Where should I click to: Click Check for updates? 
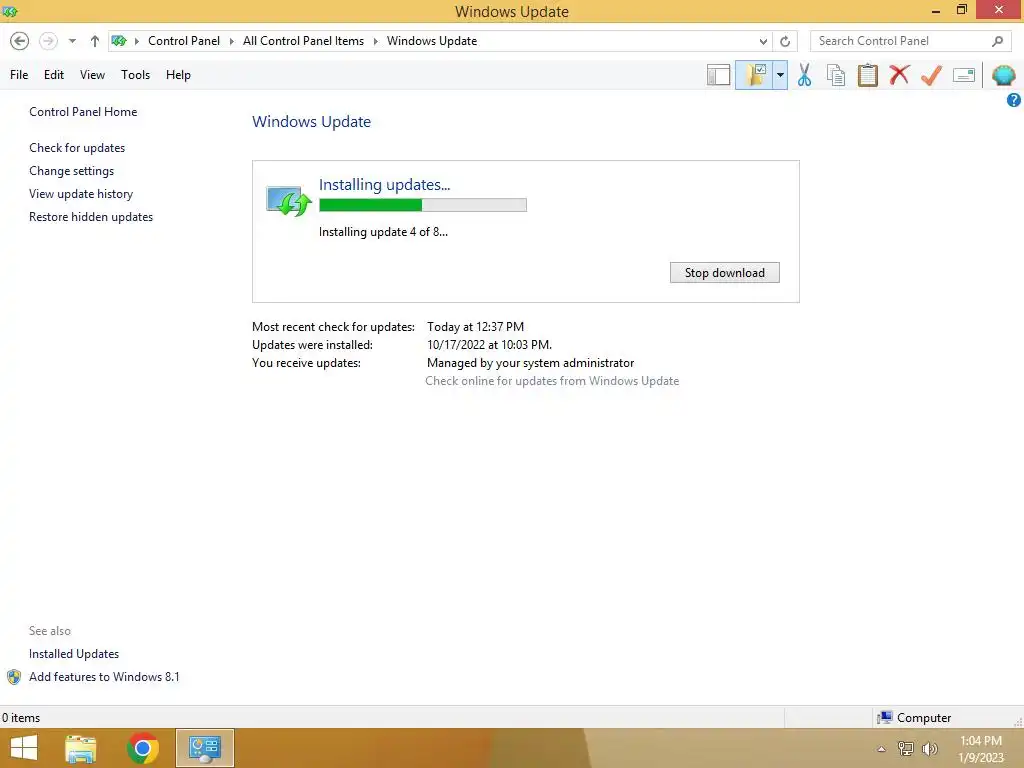[x=77, y=148]
